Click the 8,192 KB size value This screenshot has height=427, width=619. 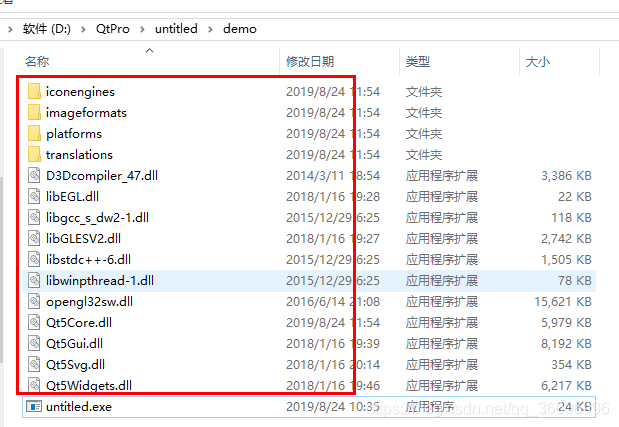coord(566,344)
